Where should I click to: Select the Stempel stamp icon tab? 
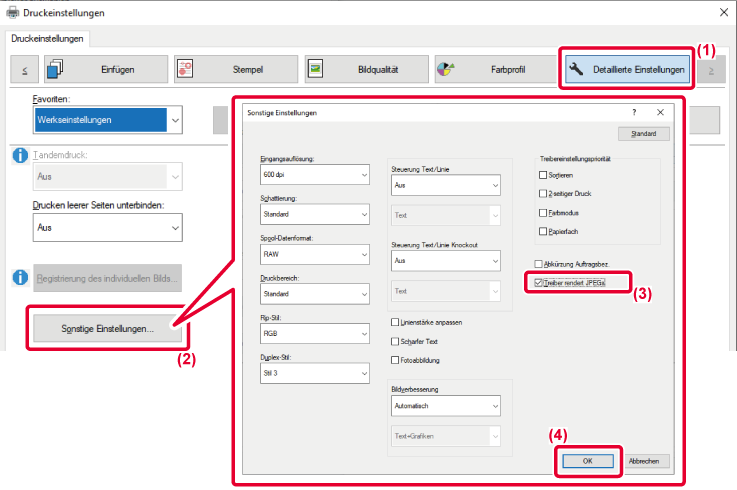click(236, 69)
